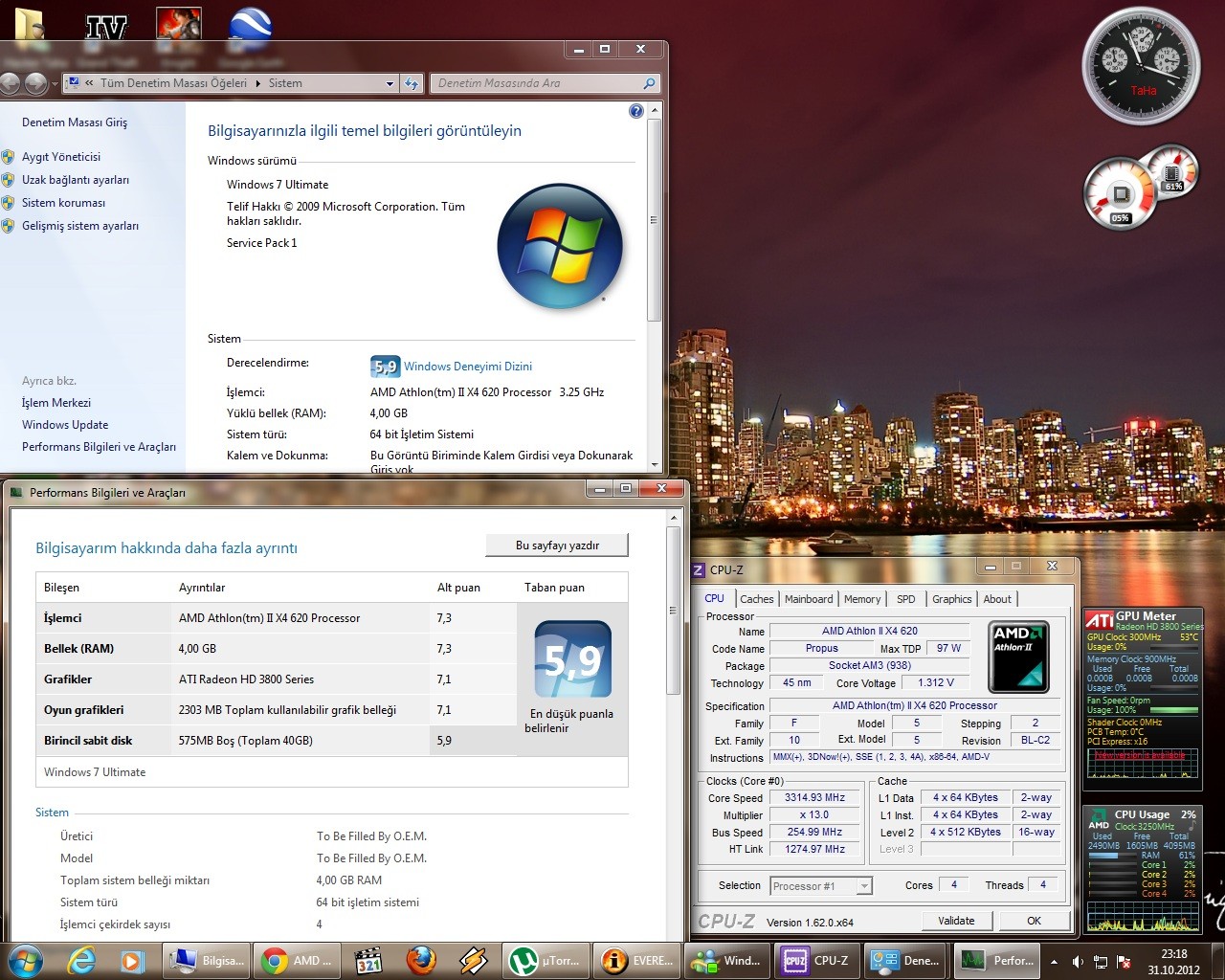Open Uzak bağlantı ayarları link
Image resolution: width=1225 pixels, height=980 pixels.
click(76, 180)
